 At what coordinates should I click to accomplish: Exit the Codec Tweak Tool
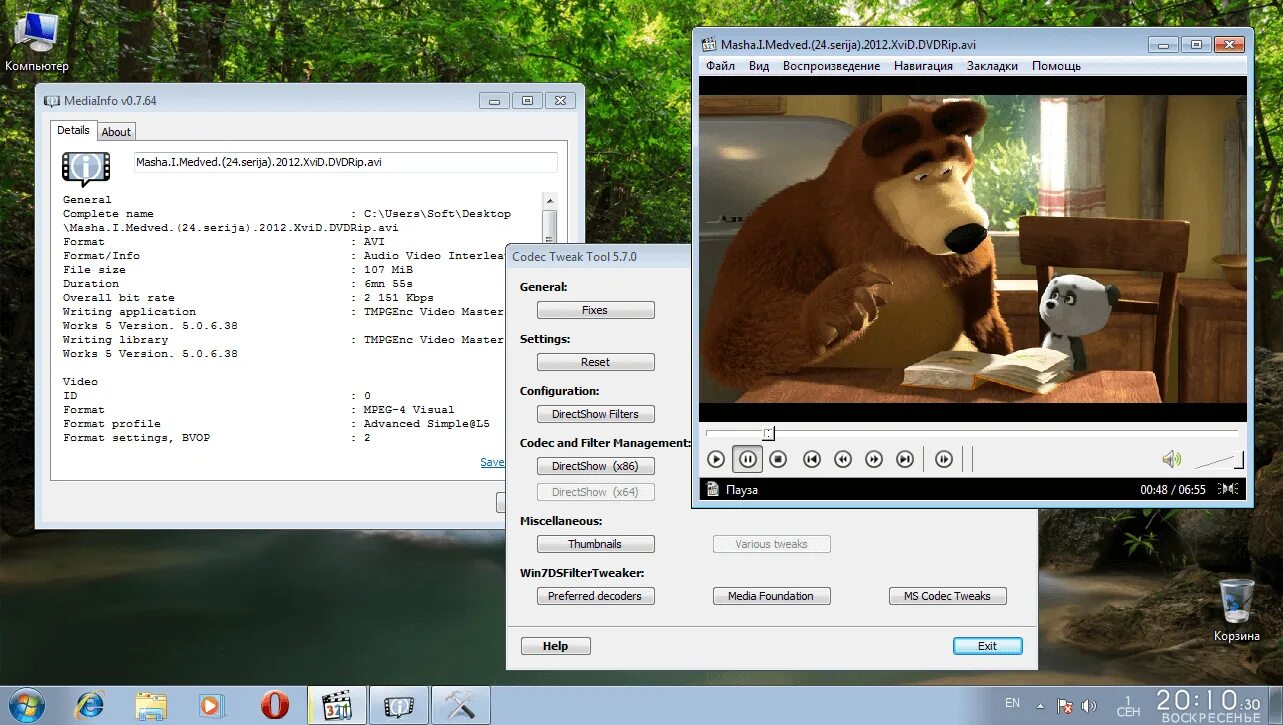pos(988,646)
